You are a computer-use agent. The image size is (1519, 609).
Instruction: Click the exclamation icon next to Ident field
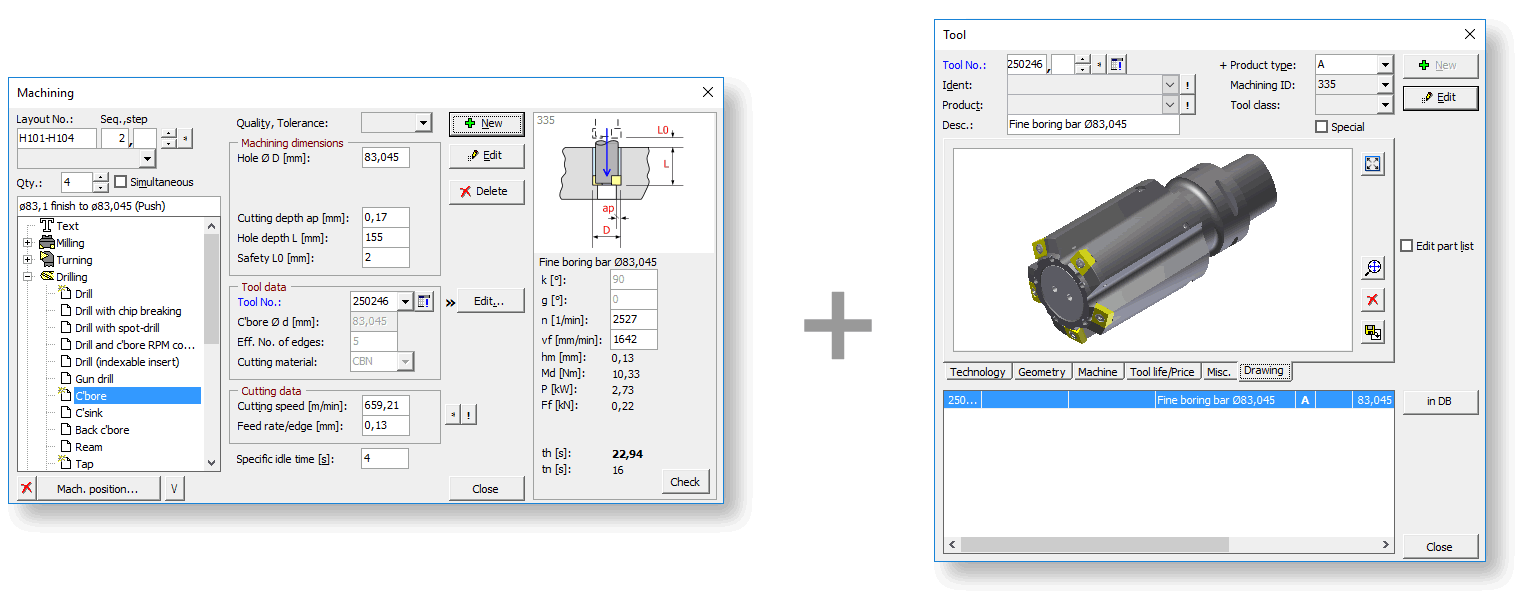click(x=1188, y=85)
